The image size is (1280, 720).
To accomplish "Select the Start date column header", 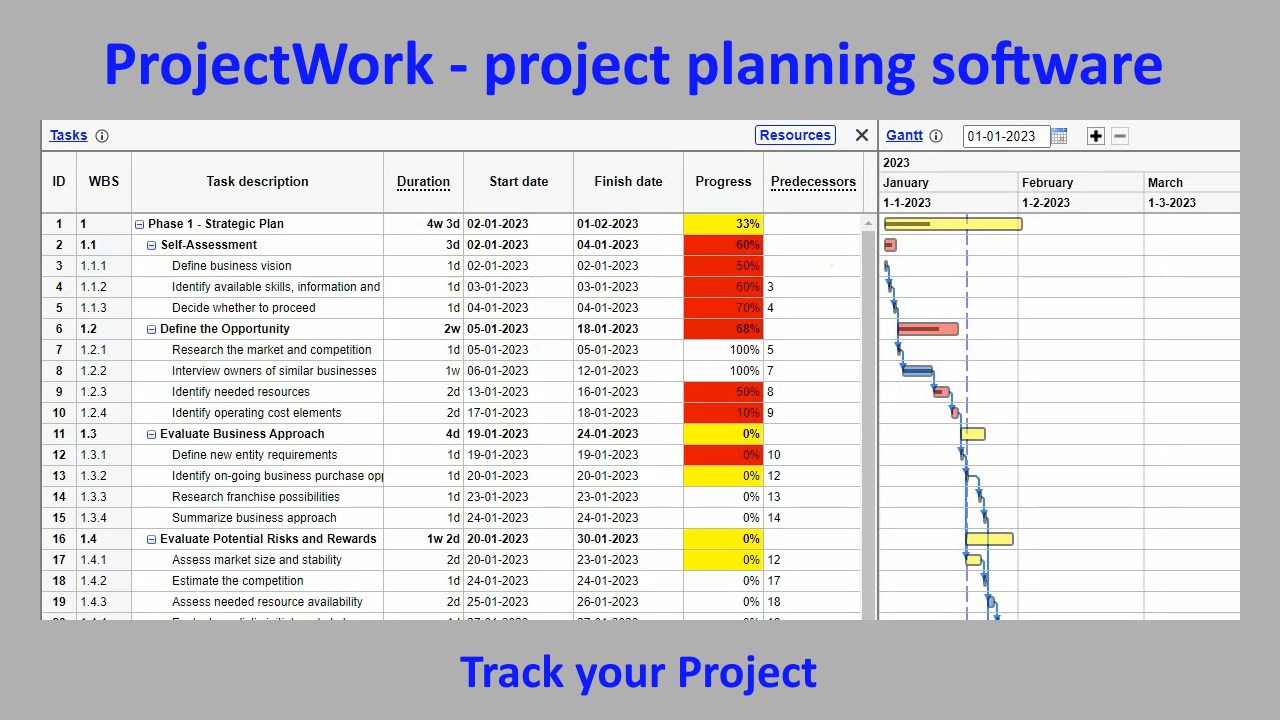I will tap(518, 182).
